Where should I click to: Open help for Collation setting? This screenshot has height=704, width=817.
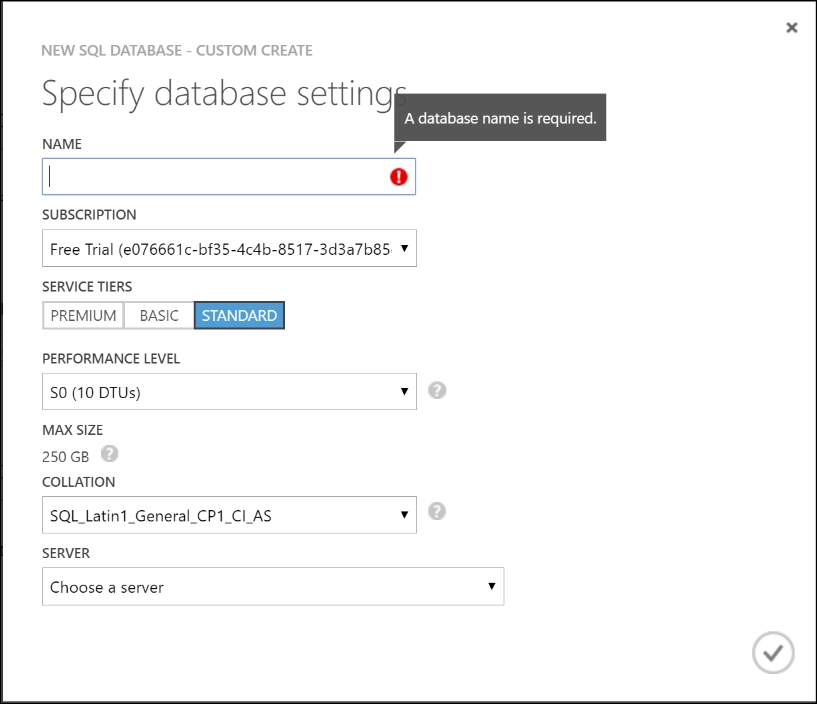pyautogui.click(x=437, y=513)
